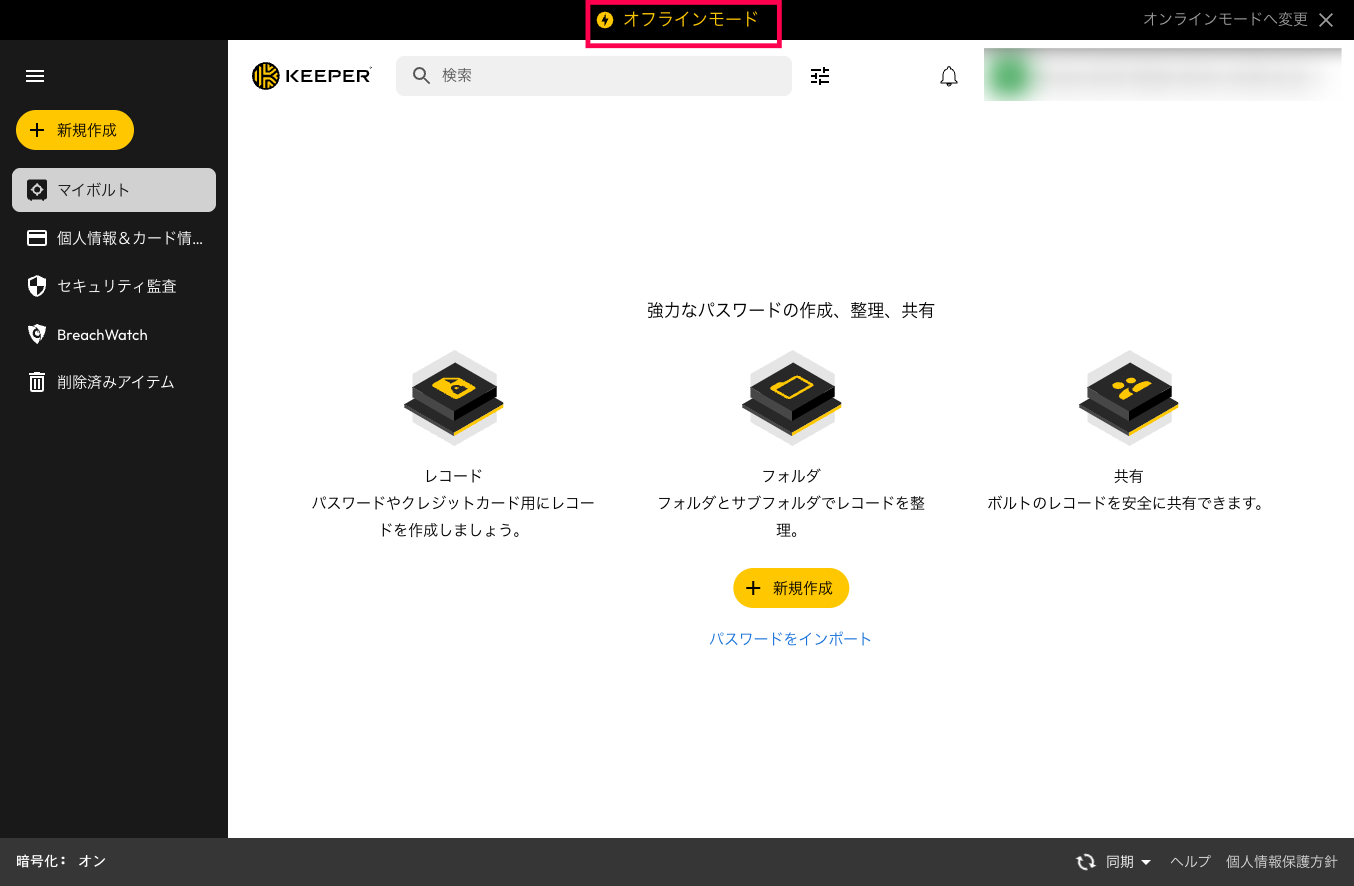1354x886 pixels.
Task: Click the パスワードをインポート link
Action: 791,639
